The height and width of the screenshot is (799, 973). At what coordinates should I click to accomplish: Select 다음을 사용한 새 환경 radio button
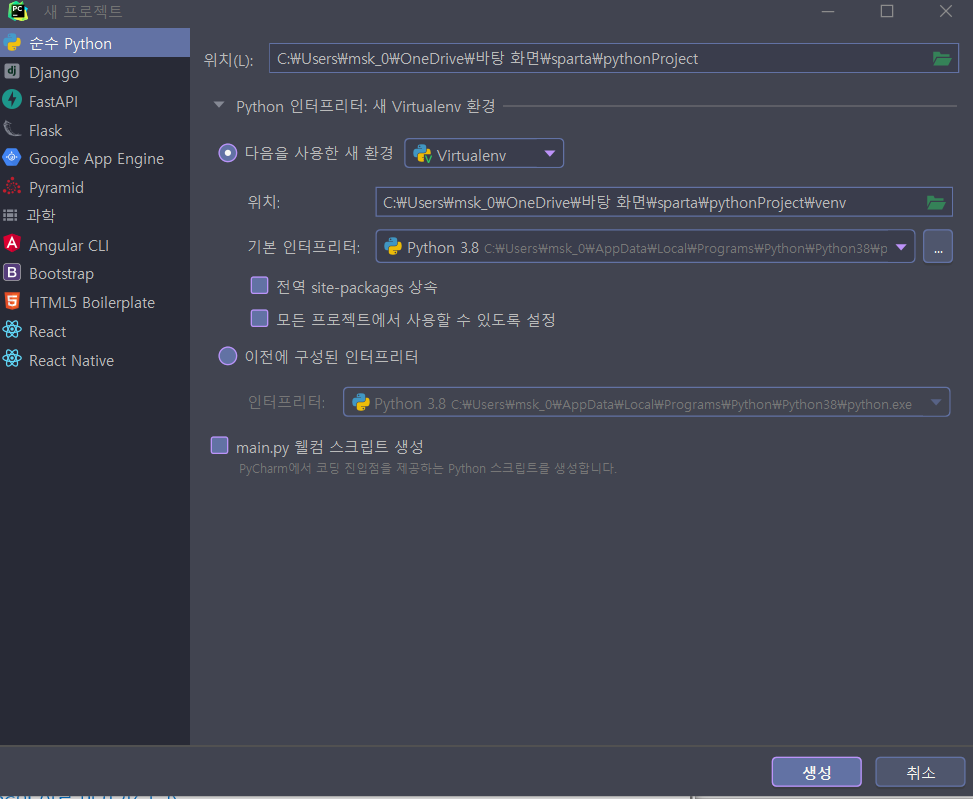[x=228, y=153]
